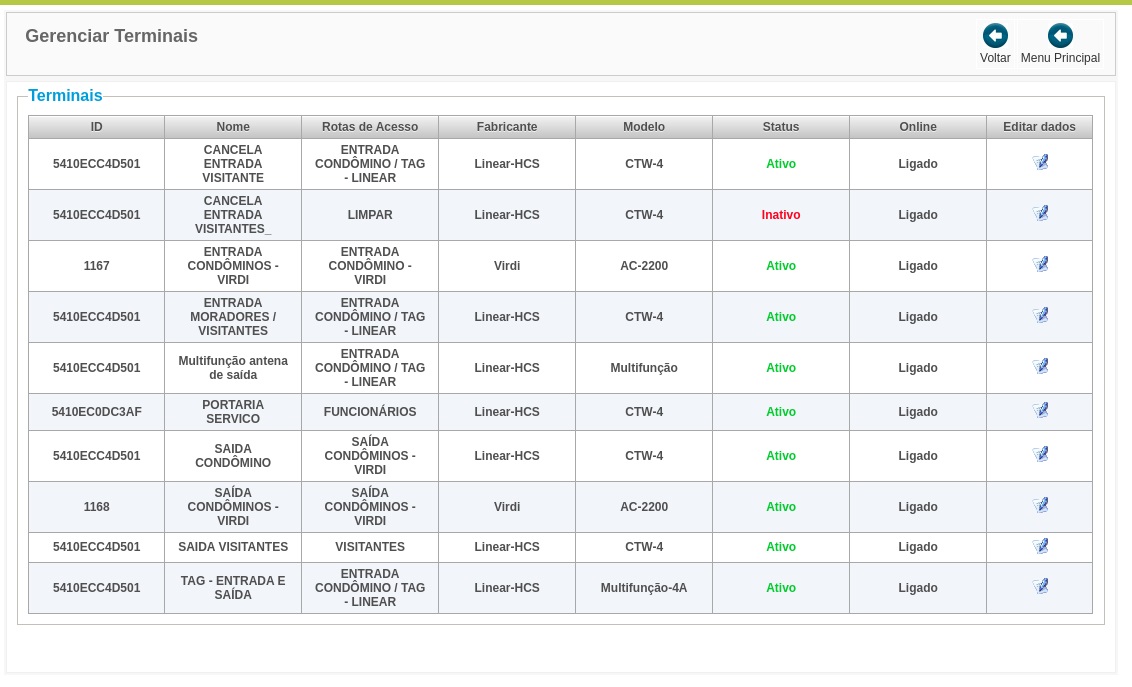Open Menu Principal arrow icon

pos(1060,36)
